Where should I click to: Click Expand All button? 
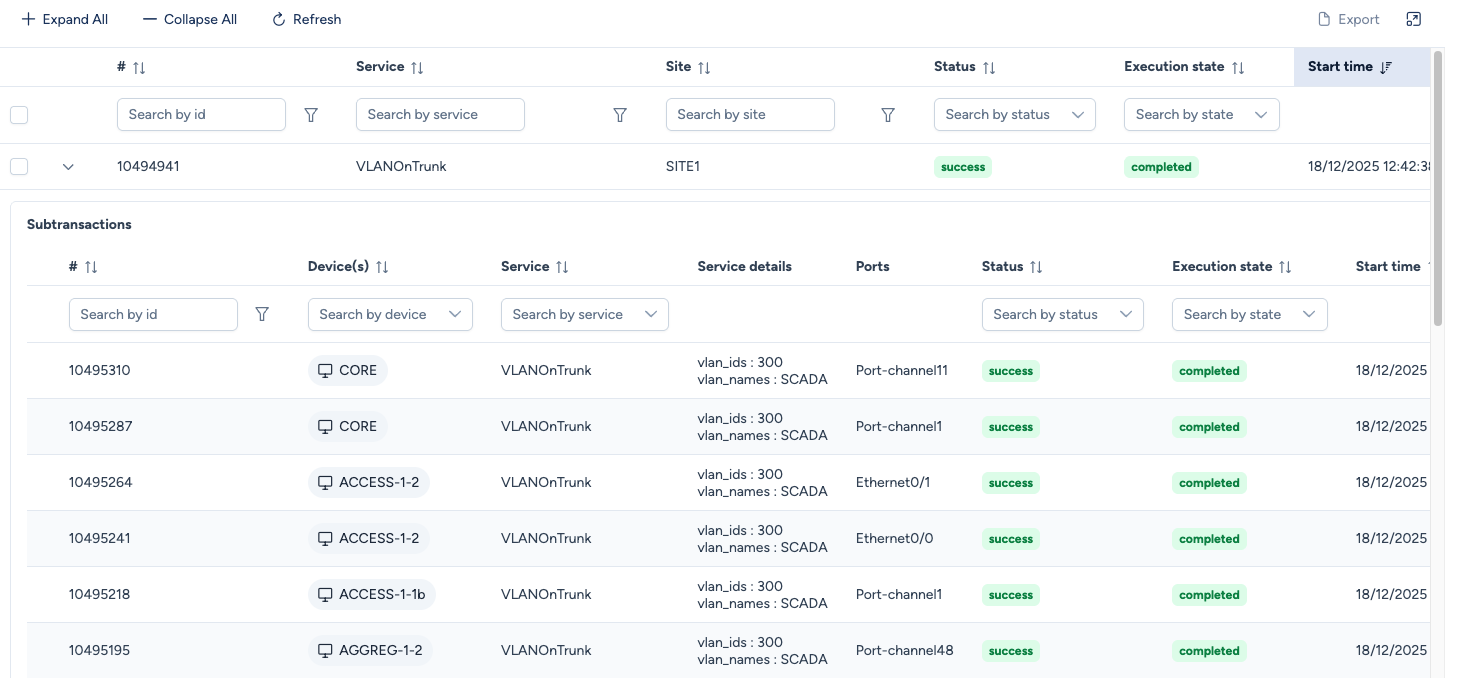[x=65, y=19]
